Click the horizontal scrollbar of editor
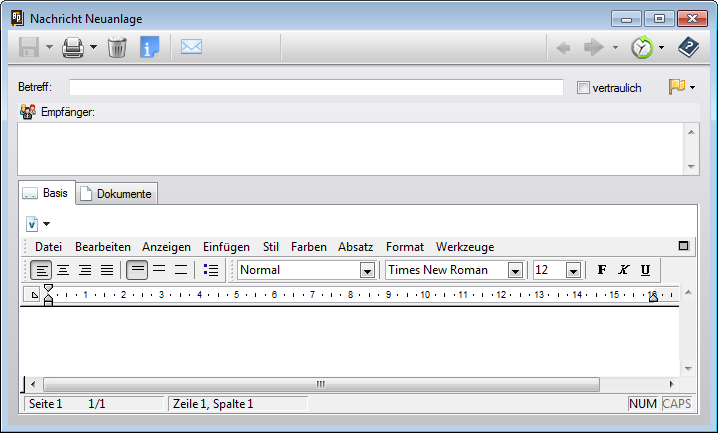718x433 pixels. [x=320, y=384]
